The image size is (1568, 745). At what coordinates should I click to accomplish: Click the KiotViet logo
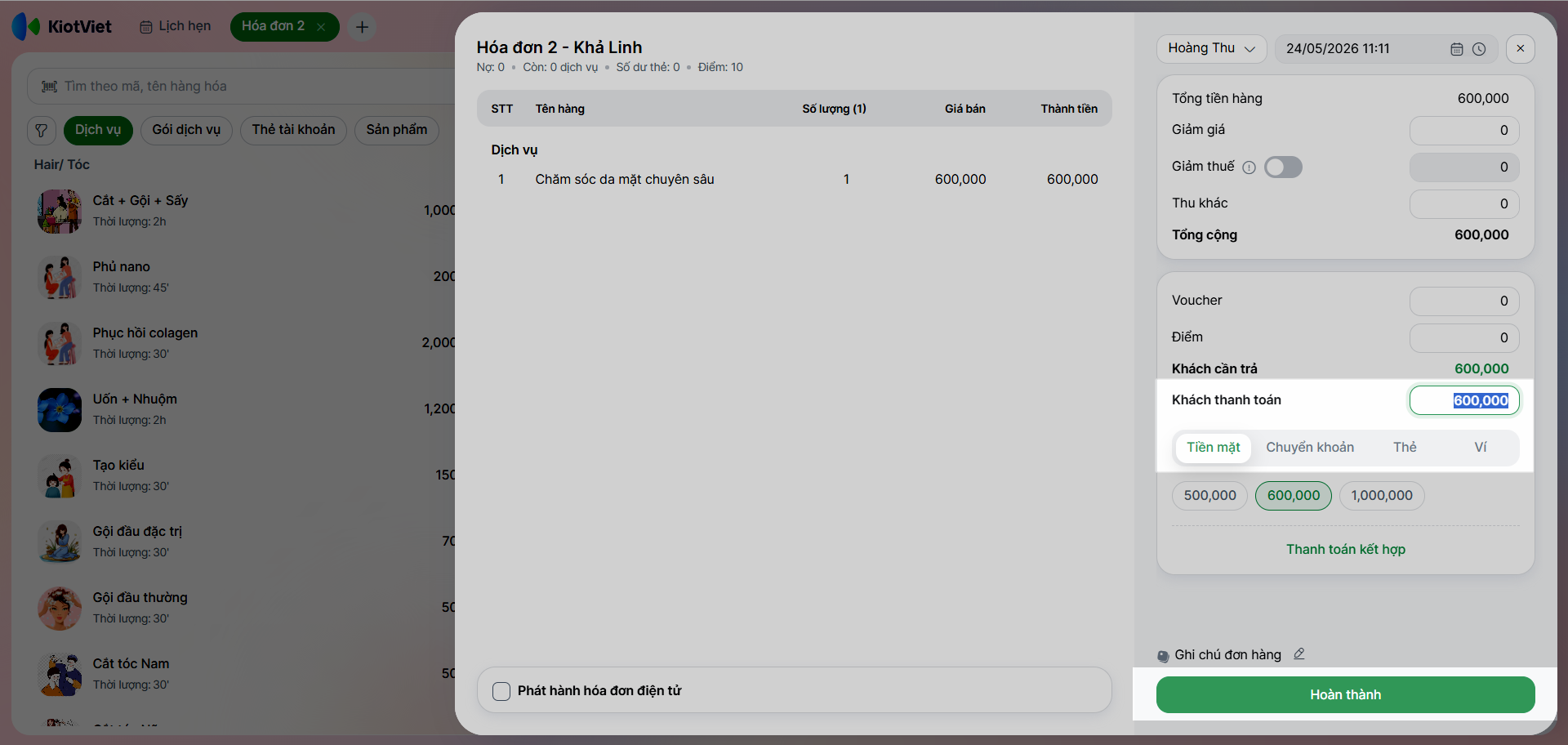(x=61, y=26)
